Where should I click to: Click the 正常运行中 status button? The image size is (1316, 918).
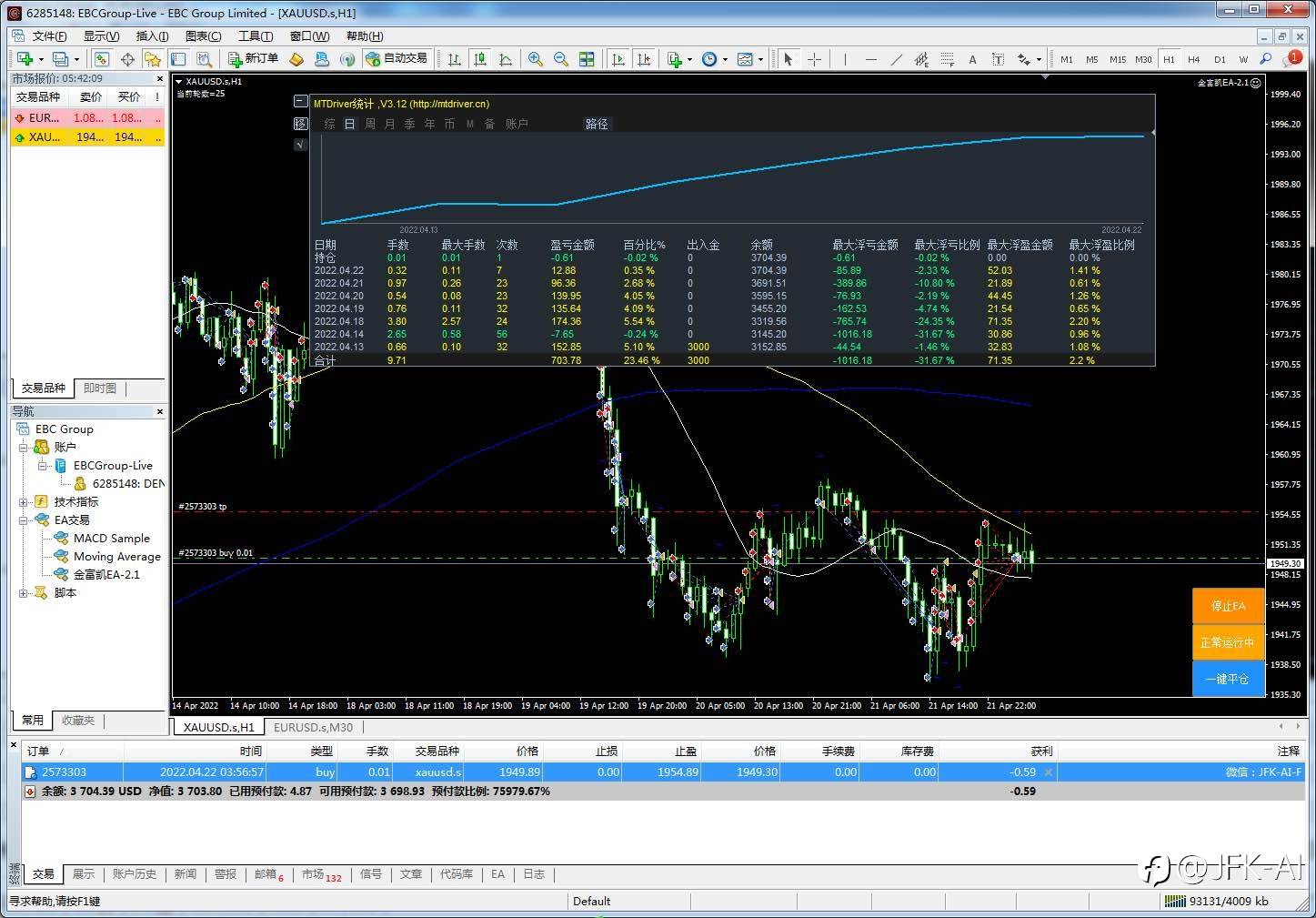coord(1228,642)
